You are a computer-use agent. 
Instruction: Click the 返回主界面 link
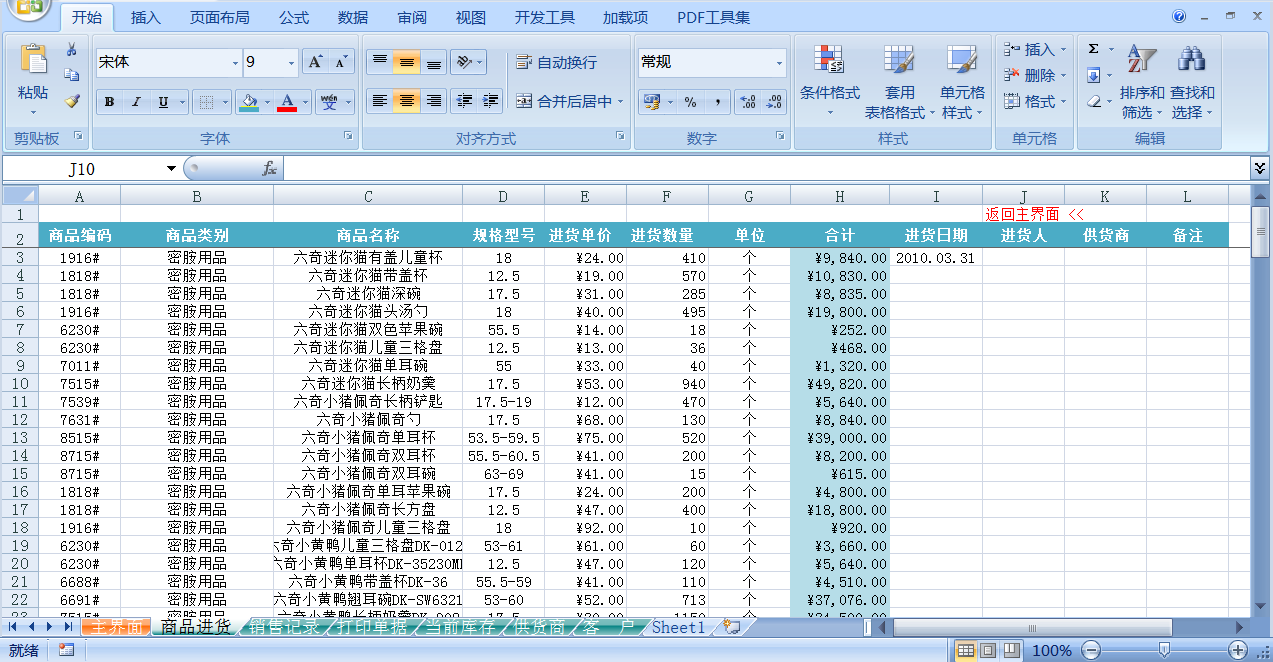pos(1022,214)
